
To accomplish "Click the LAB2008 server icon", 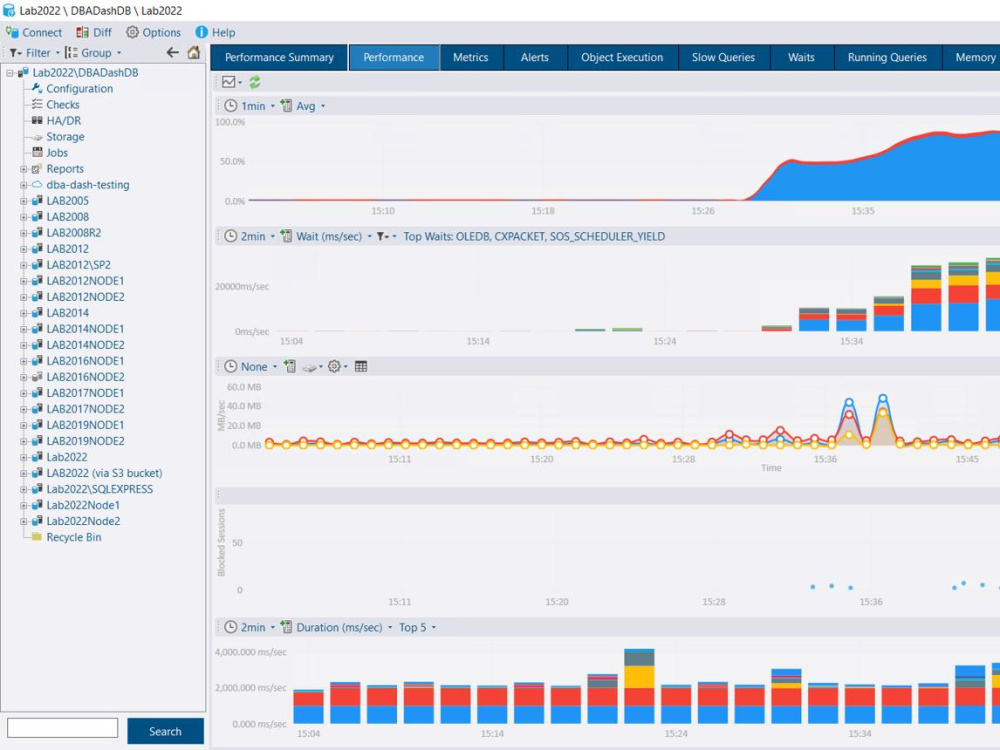I will [x=37, y=217].
